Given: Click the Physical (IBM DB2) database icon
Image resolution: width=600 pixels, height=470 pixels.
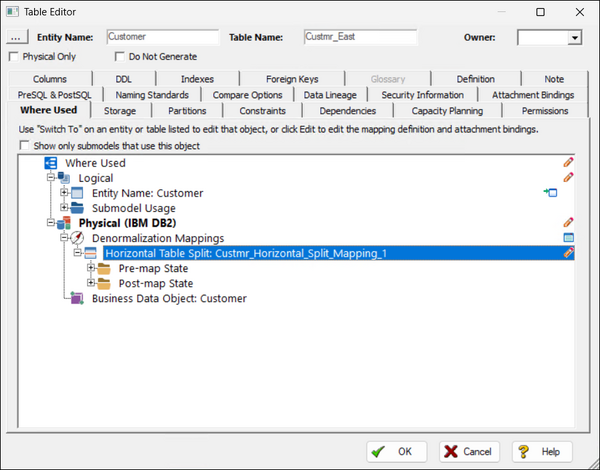Looking at the screenshot, I should point(64,223).
